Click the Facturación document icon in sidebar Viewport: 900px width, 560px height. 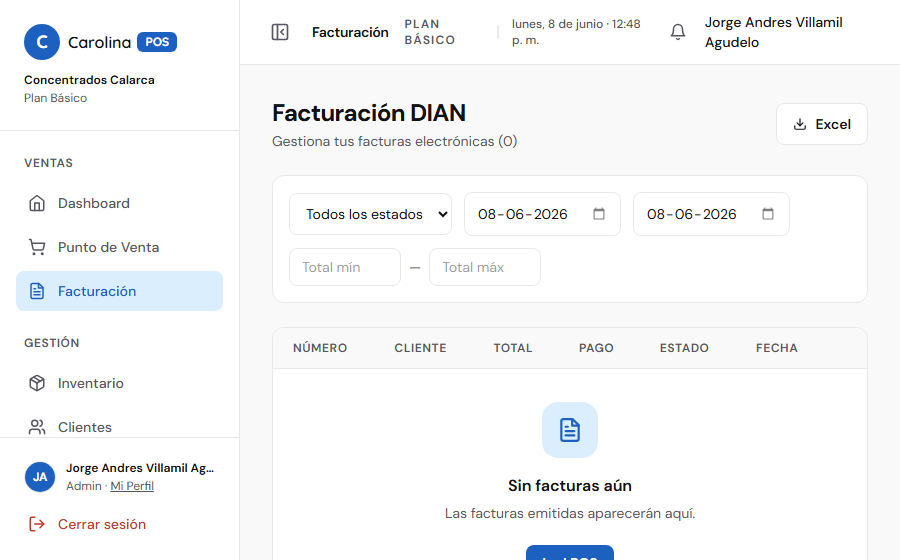pos(37,291)
